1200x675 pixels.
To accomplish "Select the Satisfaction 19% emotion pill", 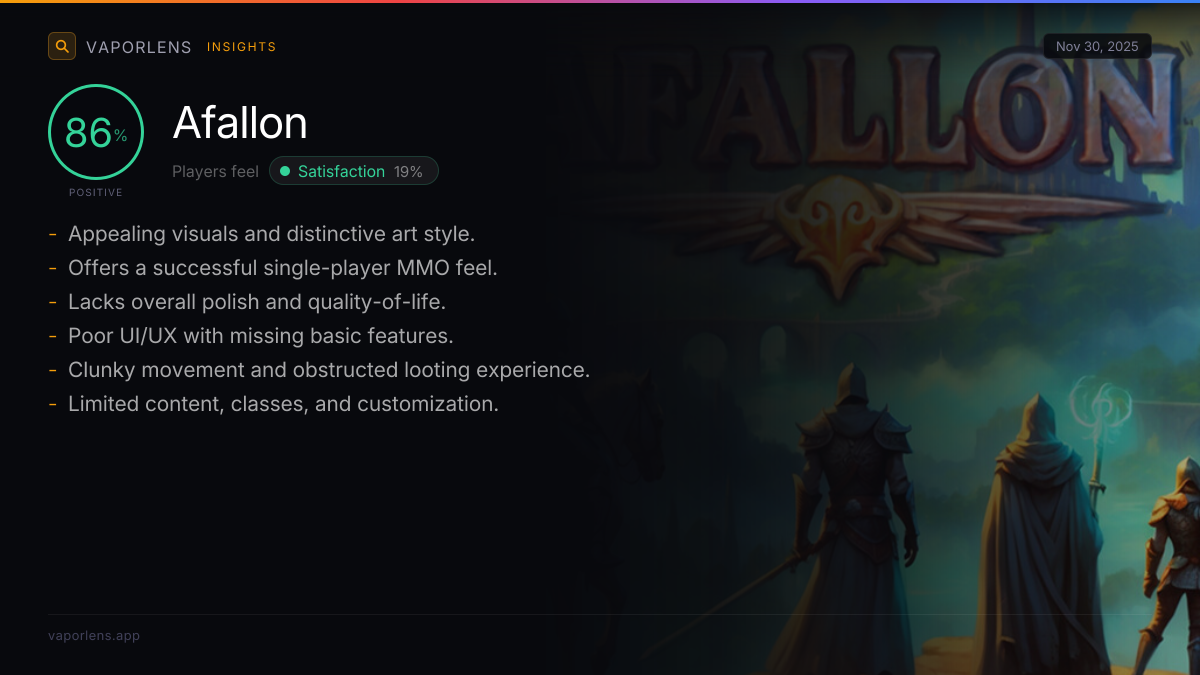I will point(354,172).
